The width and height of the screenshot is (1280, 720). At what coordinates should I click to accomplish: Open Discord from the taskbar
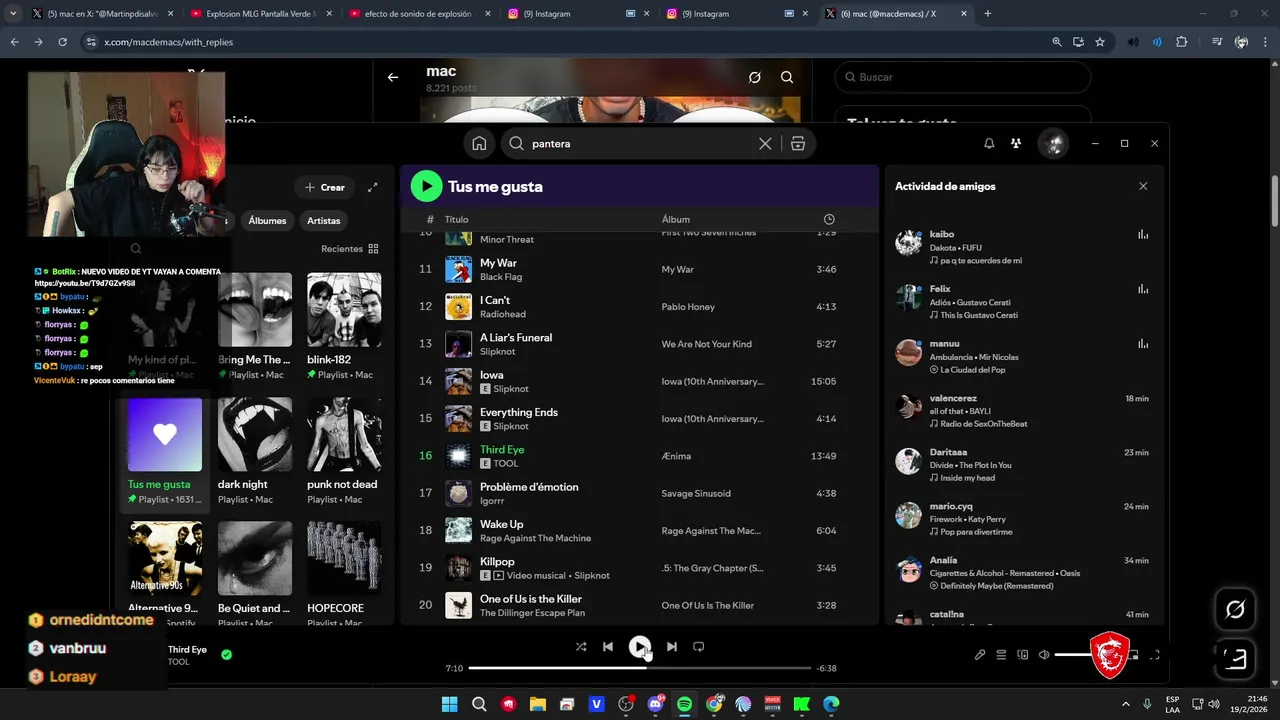tap(655, 704)
